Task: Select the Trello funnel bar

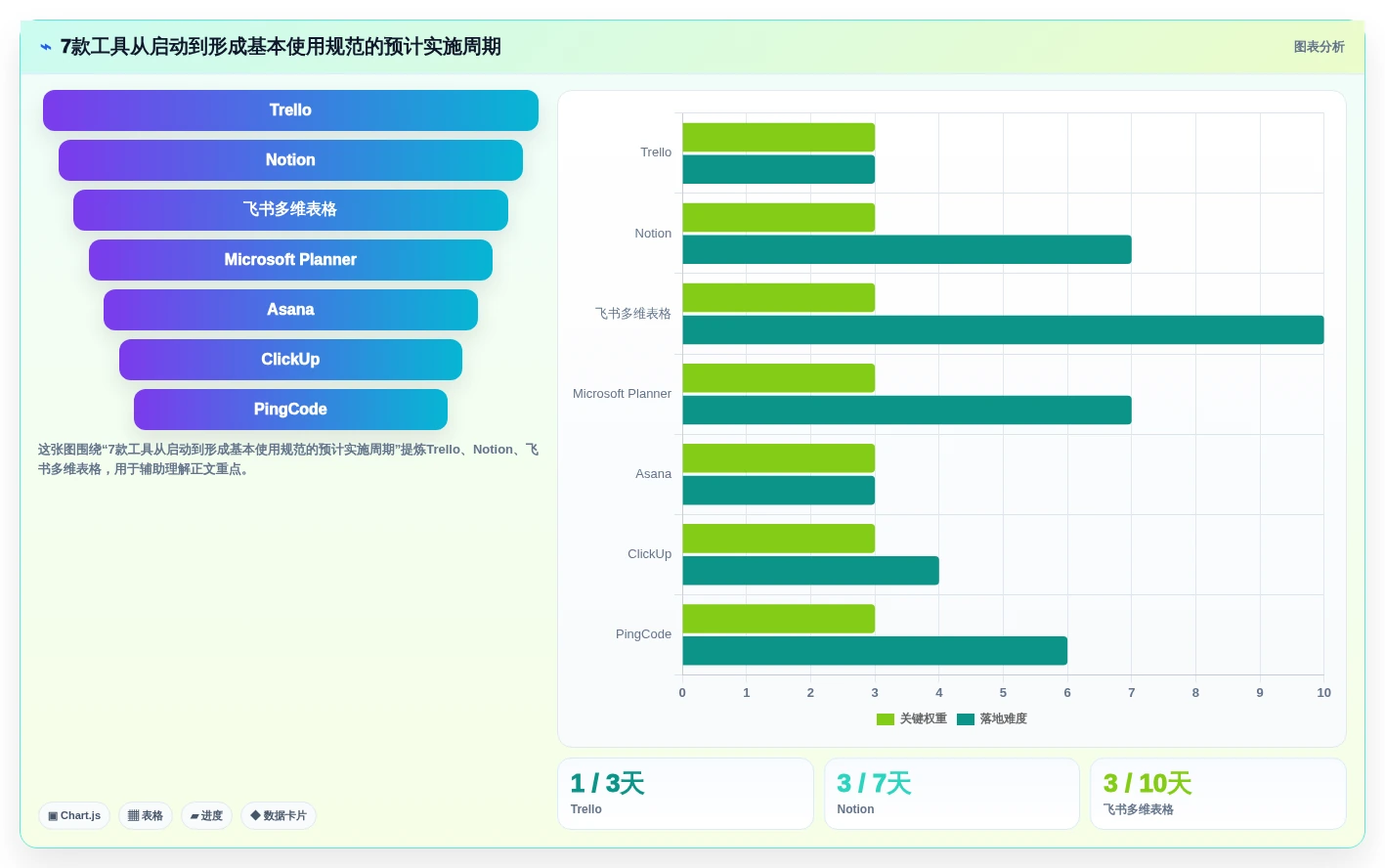Action: [x=290, y=110]
